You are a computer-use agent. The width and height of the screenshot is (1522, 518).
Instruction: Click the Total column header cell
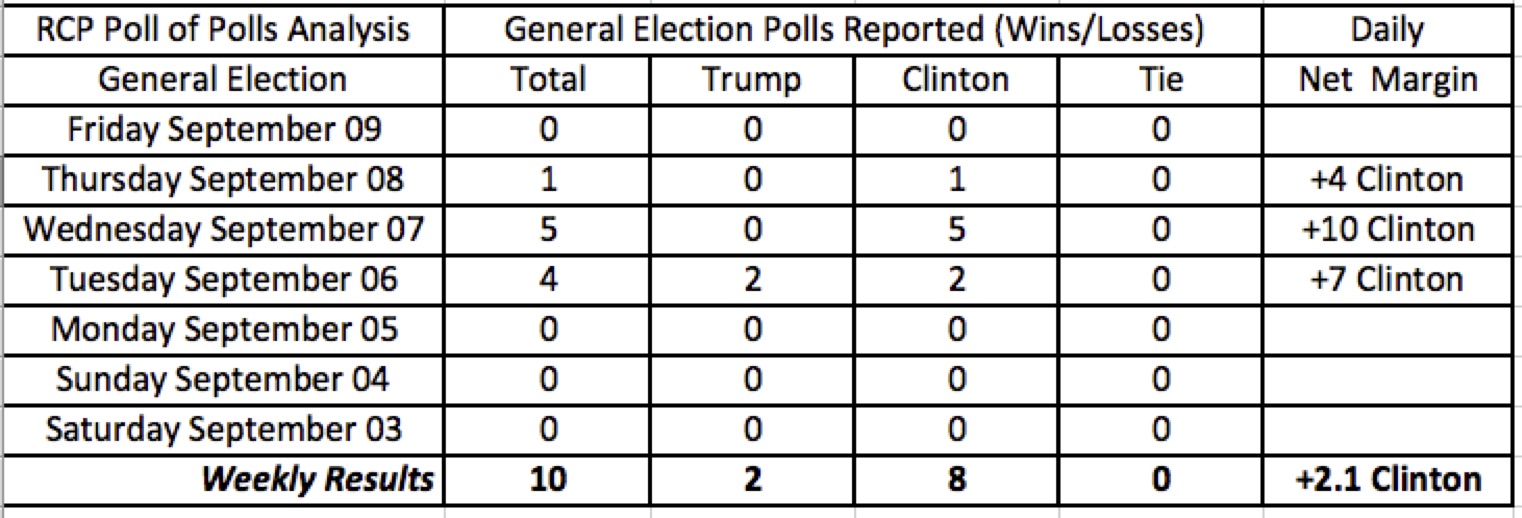pos(548,80)
